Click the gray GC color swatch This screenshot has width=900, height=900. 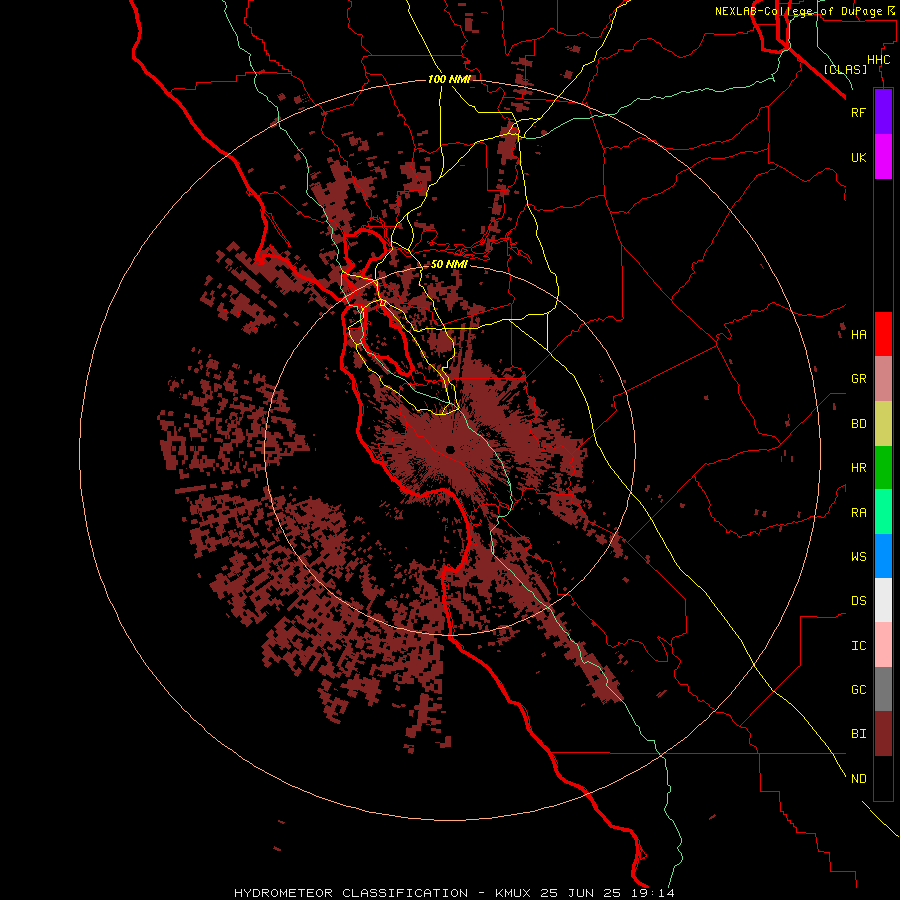883,689
